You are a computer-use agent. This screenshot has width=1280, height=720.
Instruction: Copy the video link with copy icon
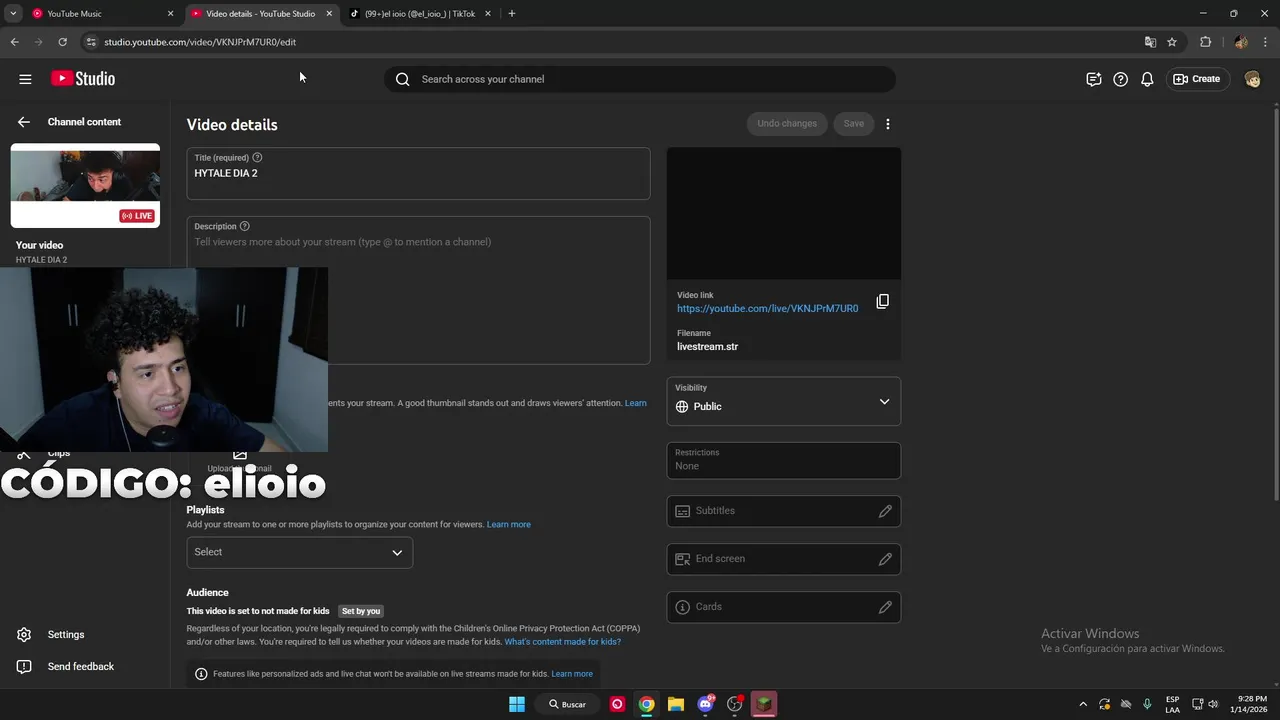(x=882, y=301)
